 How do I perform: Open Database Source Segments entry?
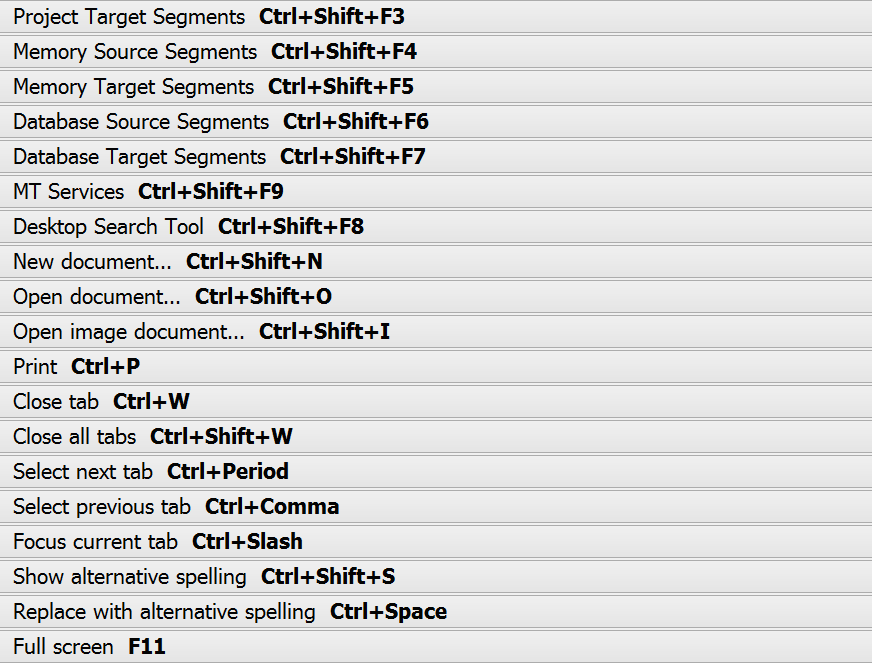coord(141,122)
